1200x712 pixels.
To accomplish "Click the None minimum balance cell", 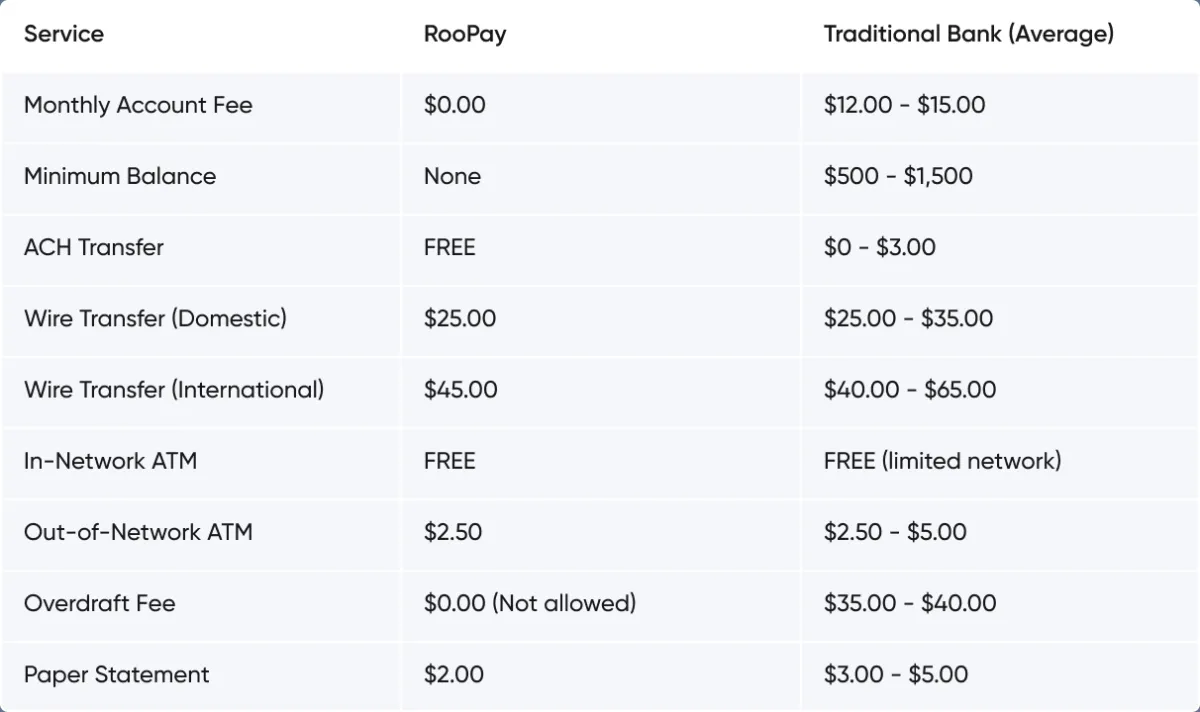I will click(452, 176).
